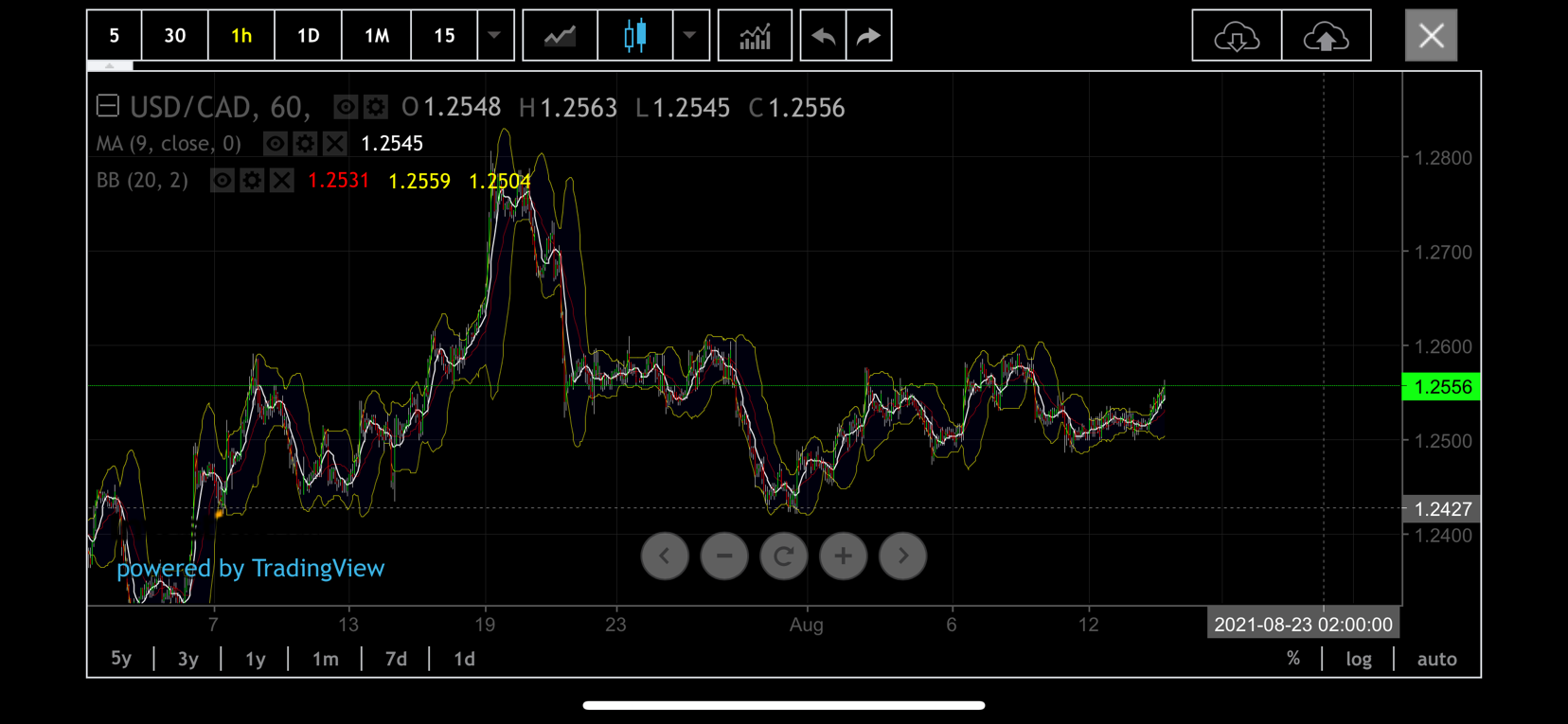1568x724 pixels.
Task: Click the undo arrow
Action: tap(823, 36)
